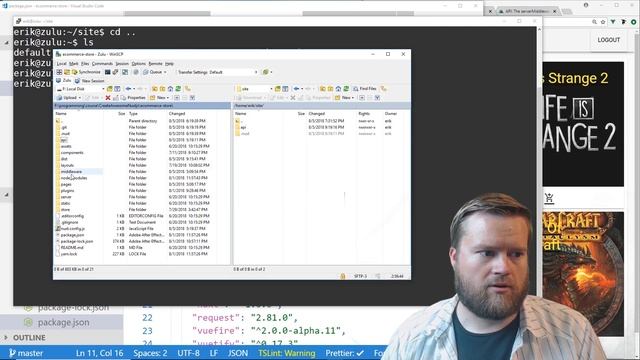Viewport: 640px width, 360px height.
Task: Sort remote panel by Owner column header
Action: point(391,113)
